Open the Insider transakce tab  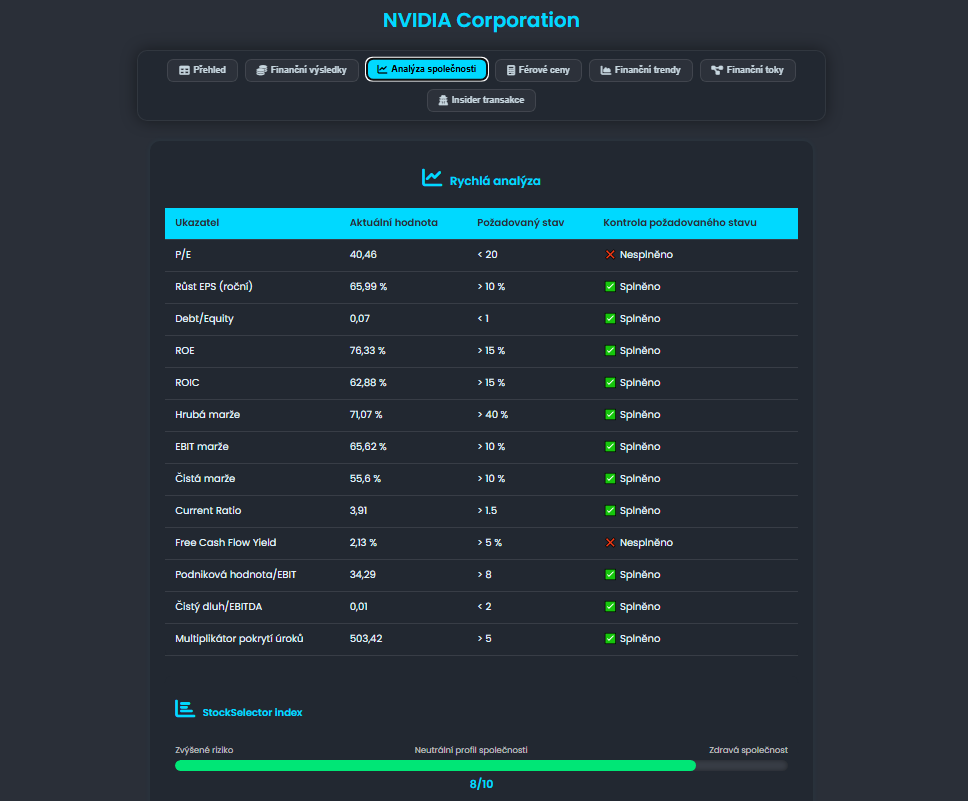point(482,100)
